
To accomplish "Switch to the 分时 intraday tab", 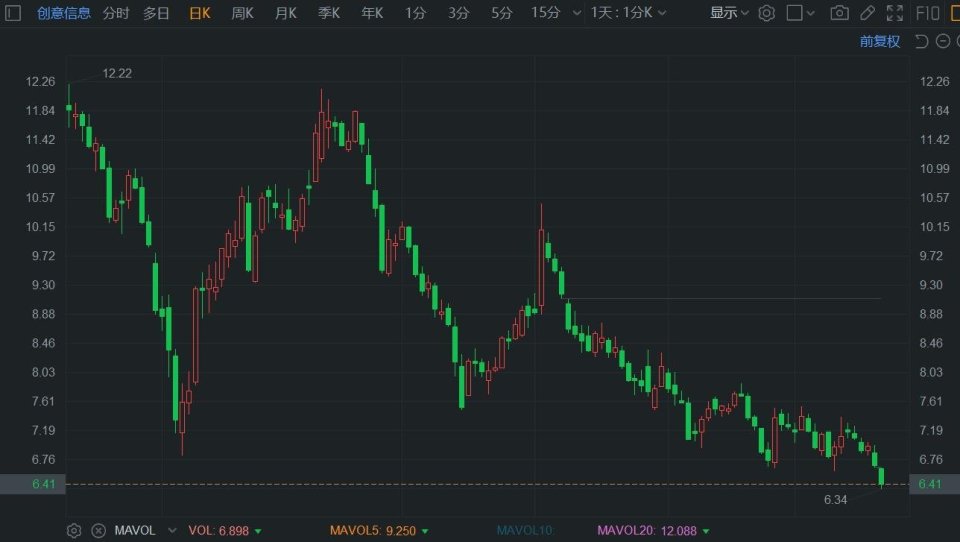I will pyautogui.click(x=116, y=13).
